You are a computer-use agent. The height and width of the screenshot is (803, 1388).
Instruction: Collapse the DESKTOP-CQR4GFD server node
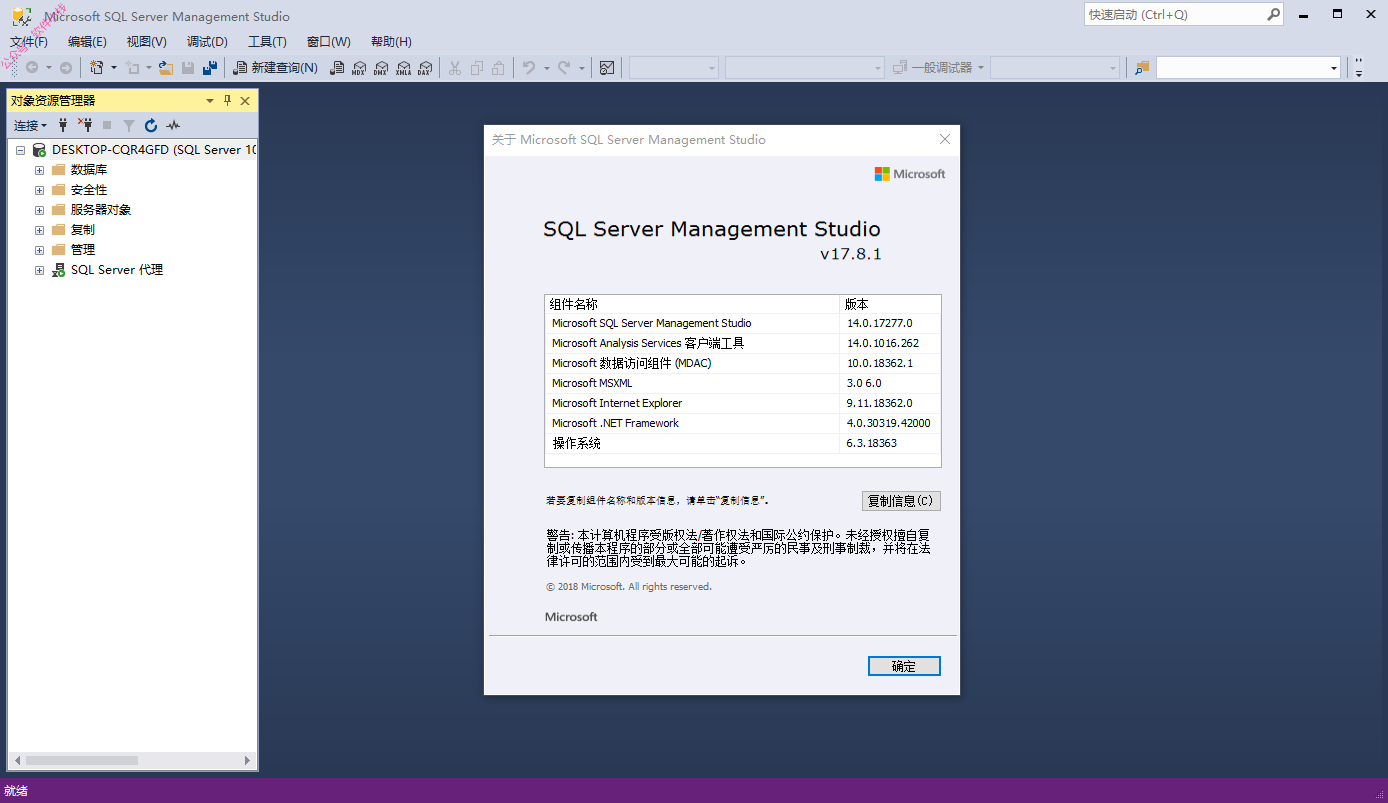[x=20, y=150]
